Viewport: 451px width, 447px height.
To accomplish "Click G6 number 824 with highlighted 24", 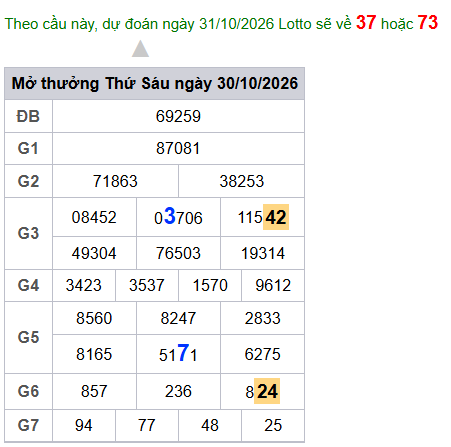I will 263,391.
